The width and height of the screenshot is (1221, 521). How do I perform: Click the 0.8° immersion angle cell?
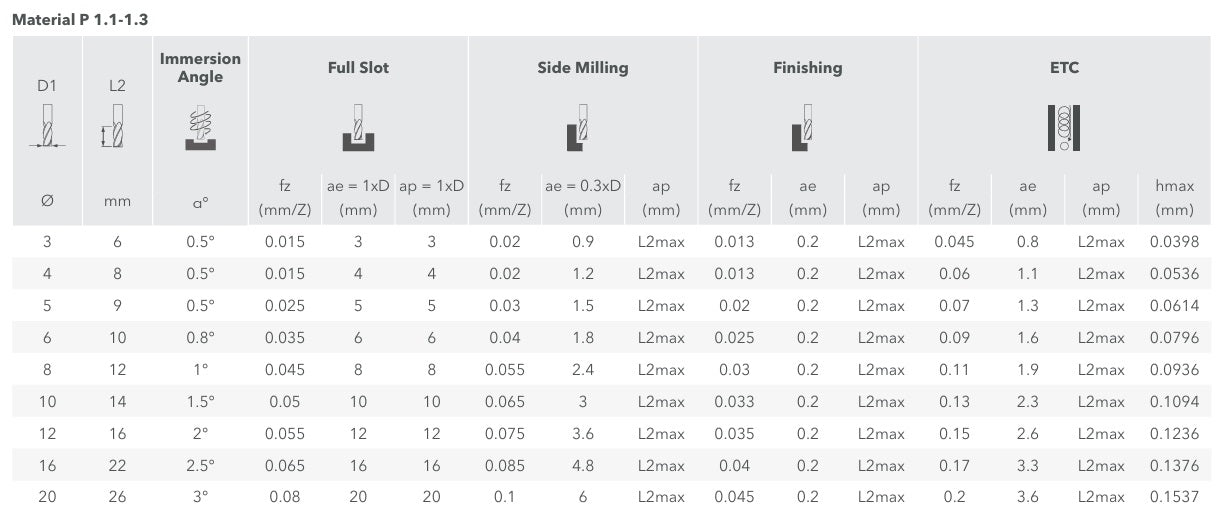[200, 338]
